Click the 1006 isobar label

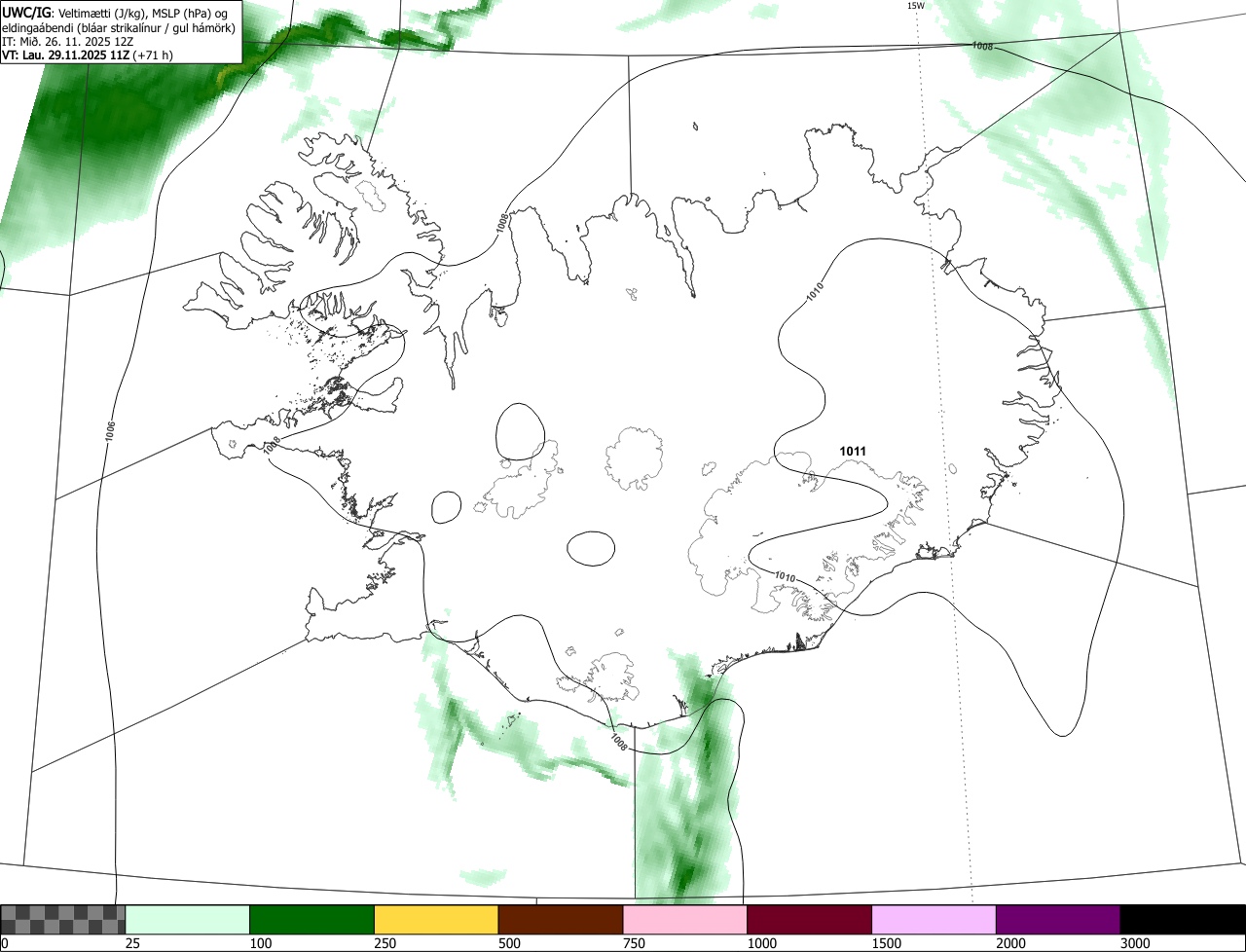(109, 429)
